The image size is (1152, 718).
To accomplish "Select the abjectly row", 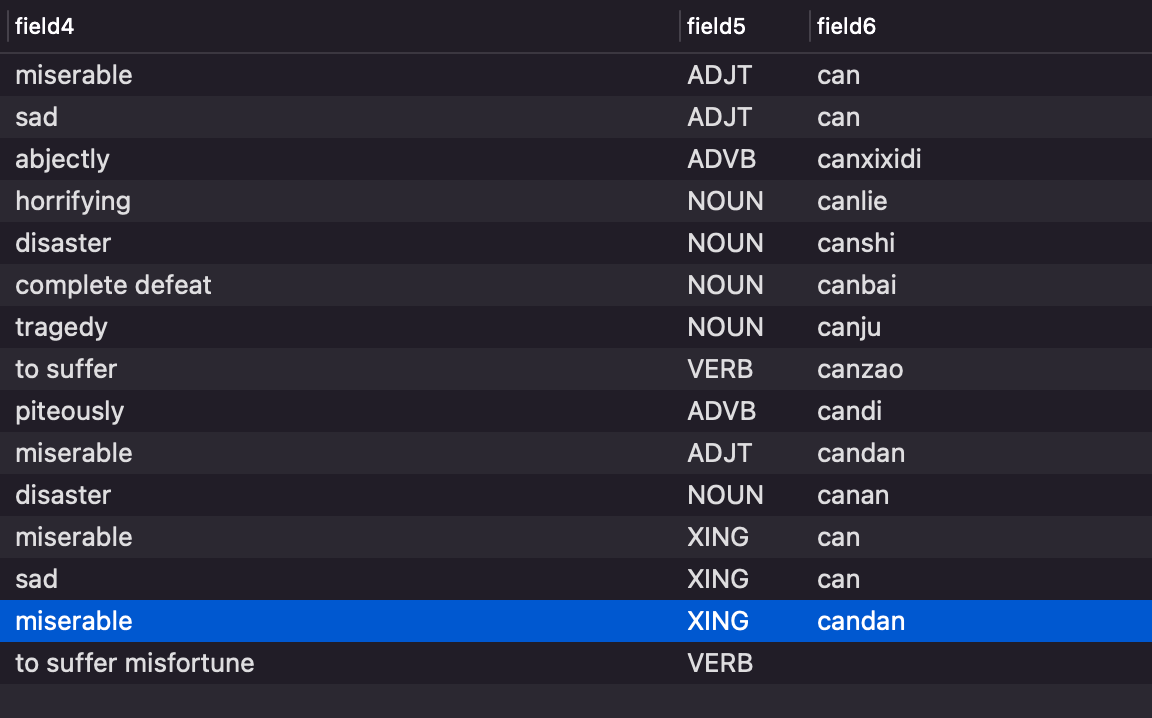I will [x=576, y=159].
